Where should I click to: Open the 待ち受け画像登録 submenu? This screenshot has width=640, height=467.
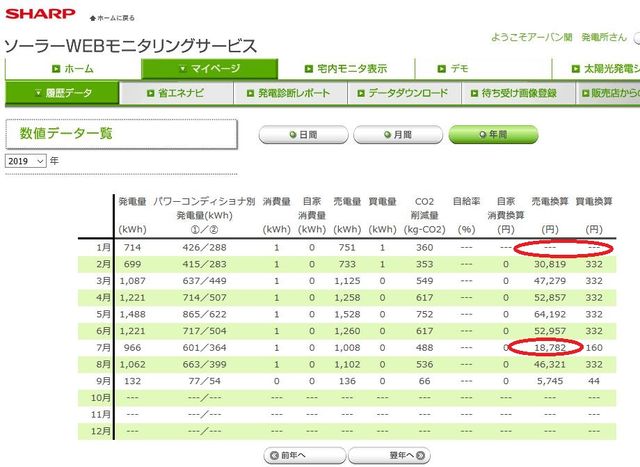(518, 93)
